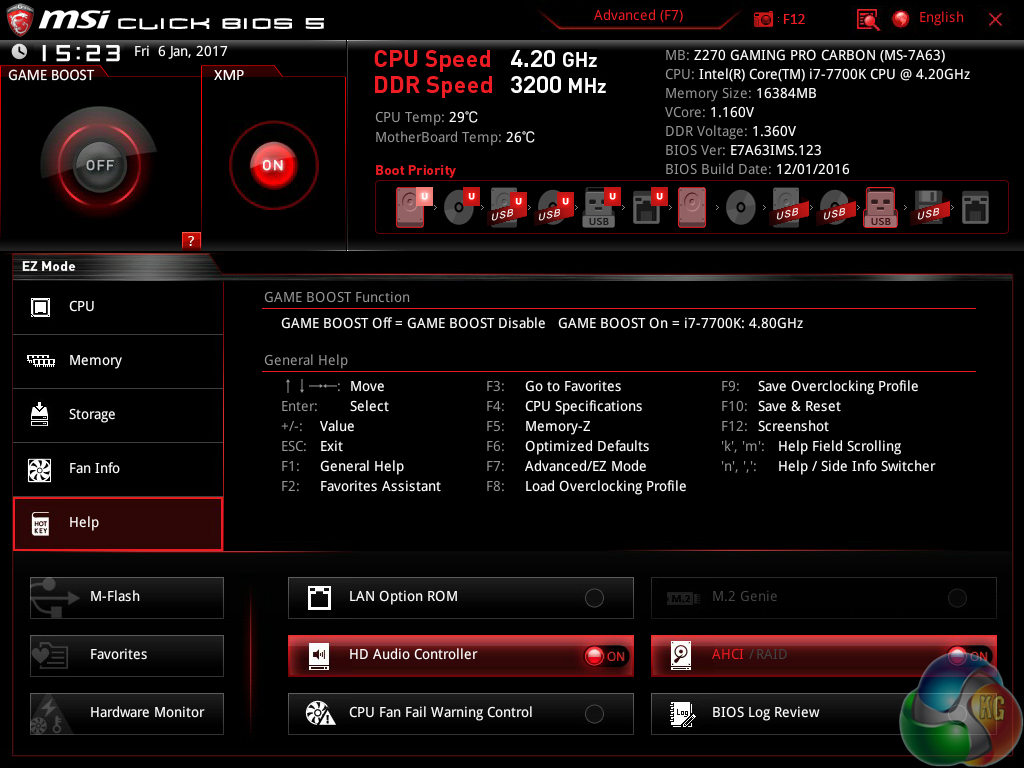Select highlighted legacy USB key boot icon
1024x768 pixels.
[880, 207]
